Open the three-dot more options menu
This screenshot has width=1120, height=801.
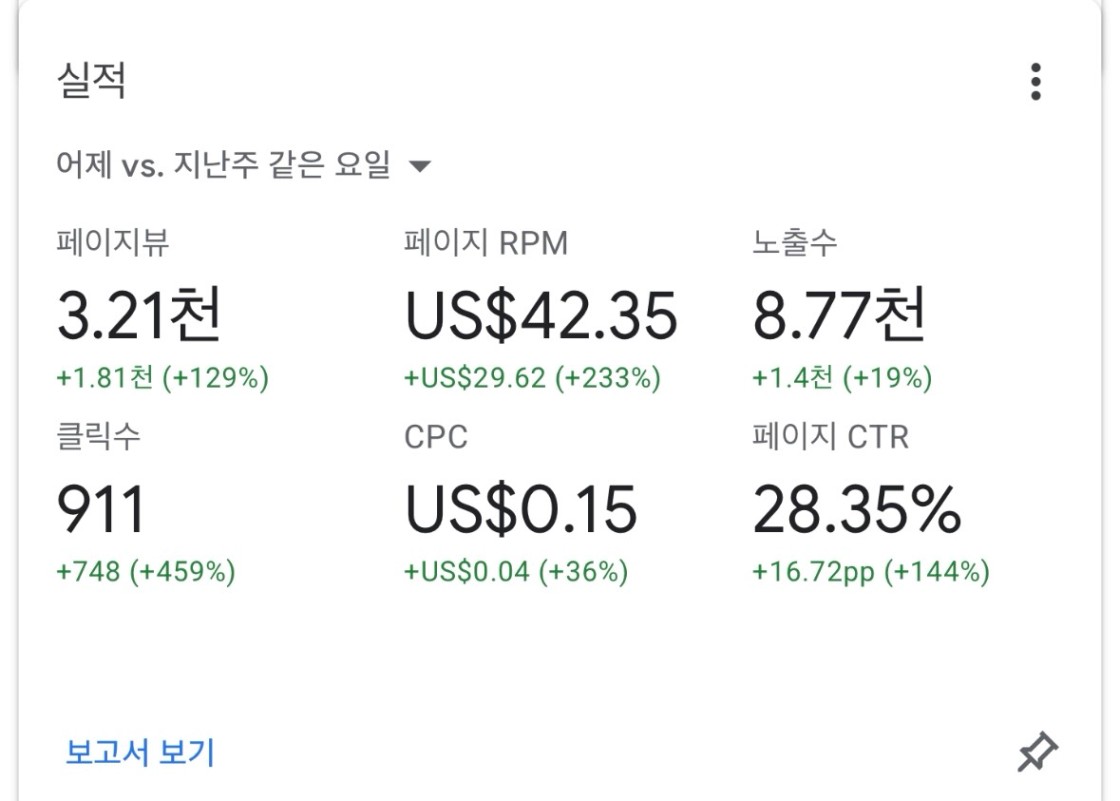click(x=1036, y=82)
